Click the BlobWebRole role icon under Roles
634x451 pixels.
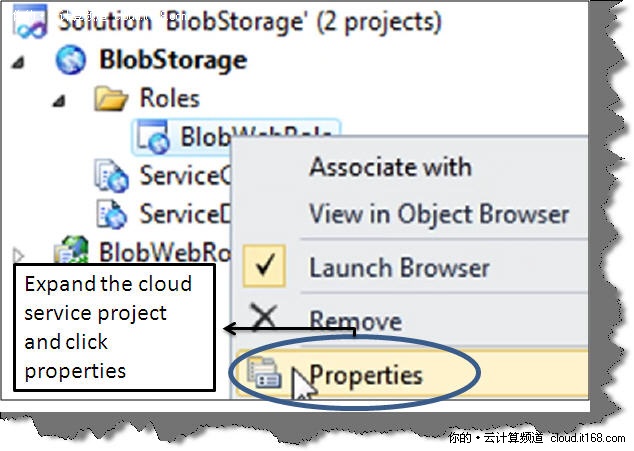(152, 136)
